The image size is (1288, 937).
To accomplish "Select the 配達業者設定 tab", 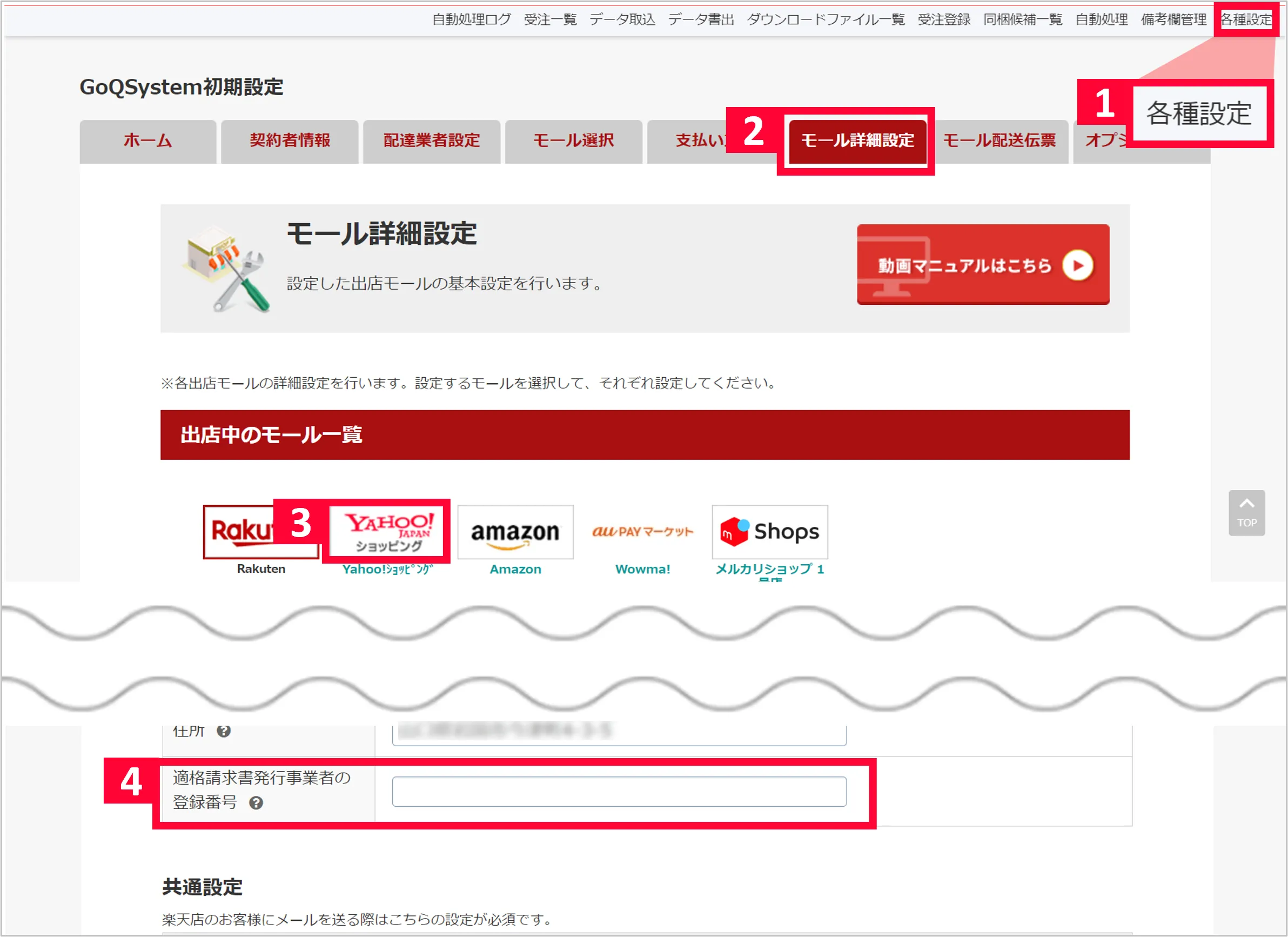I will point(432,140).
